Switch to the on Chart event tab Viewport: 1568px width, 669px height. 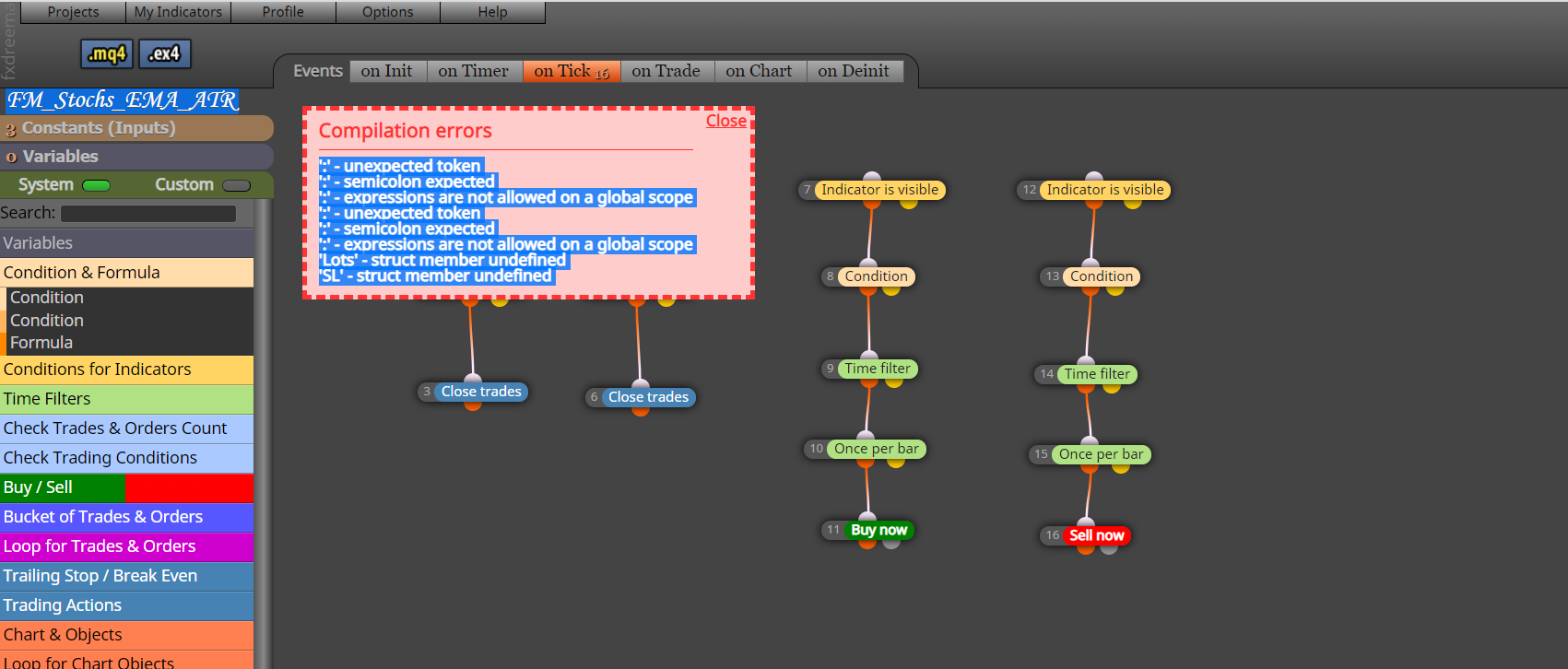760,71
